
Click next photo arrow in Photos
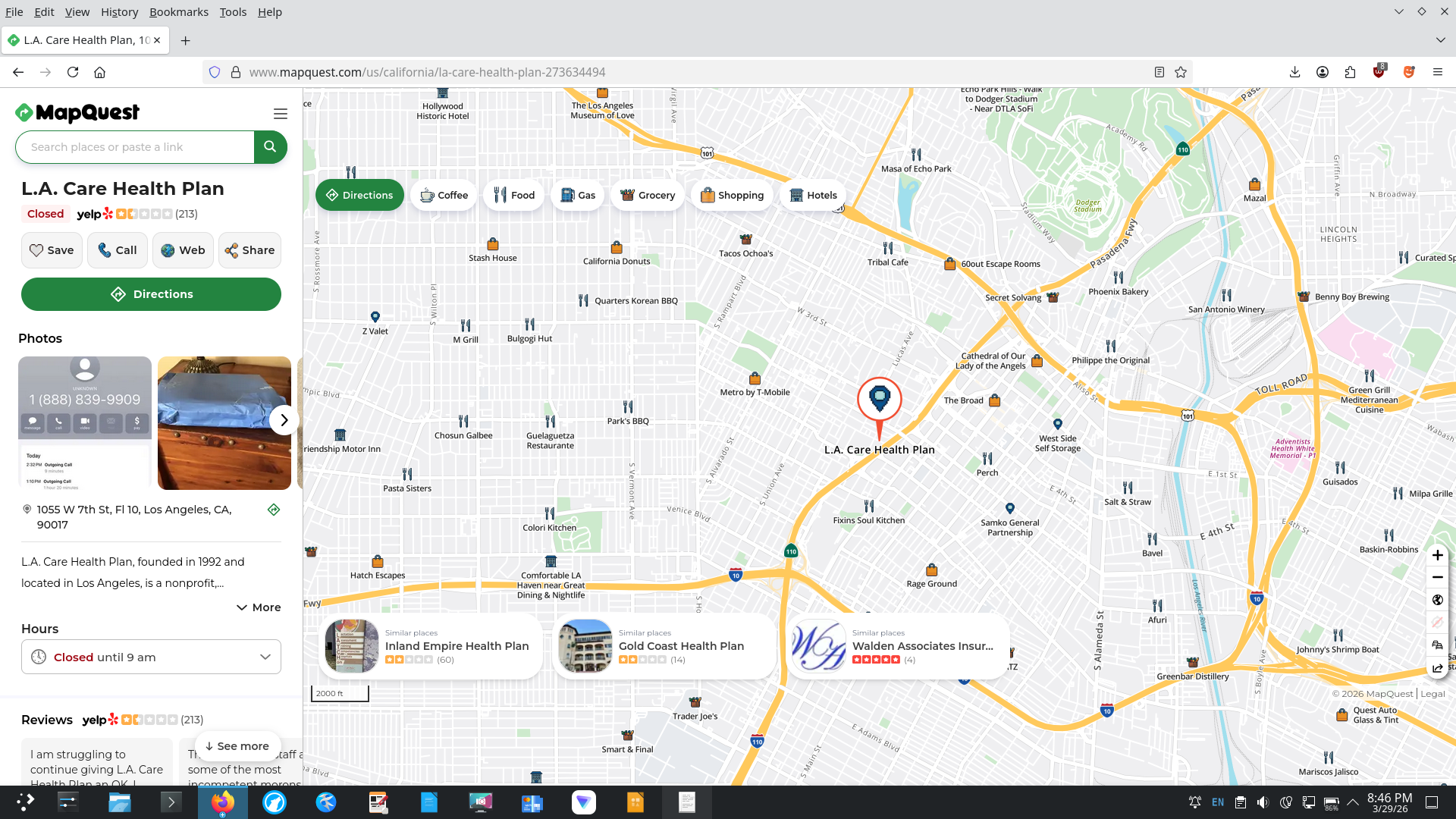[x=284, y=420]
